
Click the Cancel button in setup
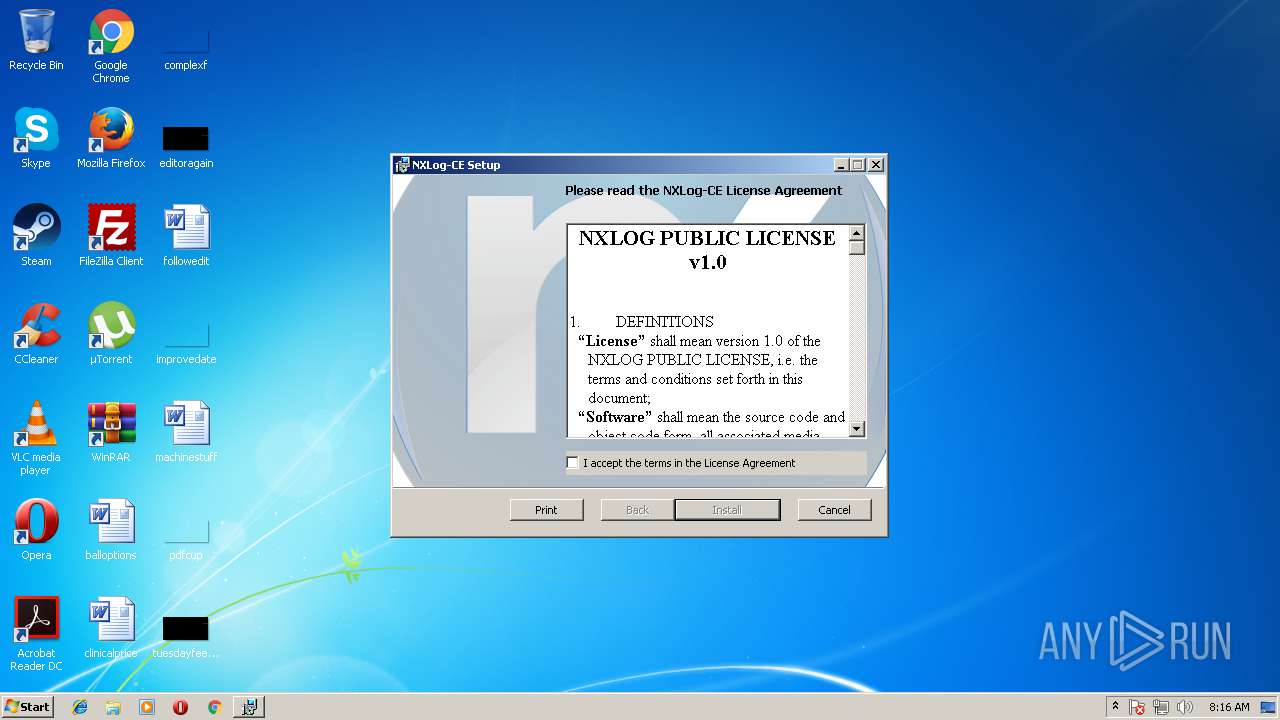click(834, 510)
